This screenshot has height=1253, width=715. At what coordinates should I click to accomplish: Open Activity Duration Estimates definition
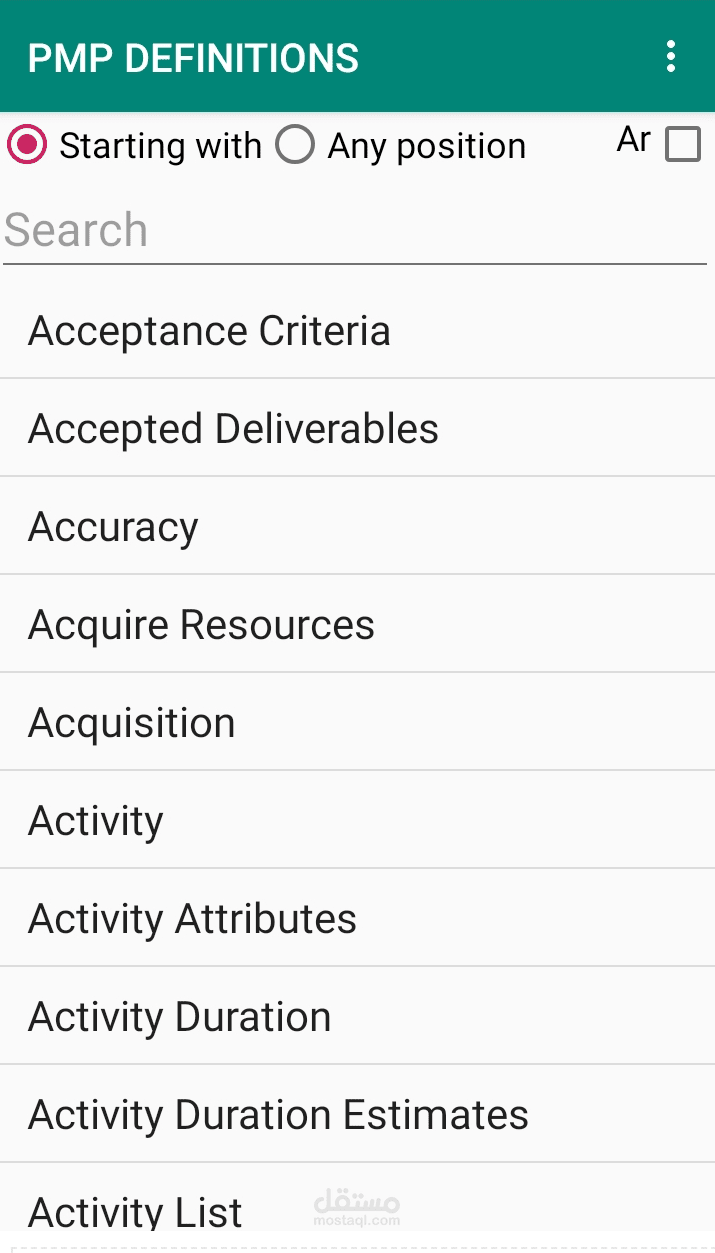[278, 1114]
